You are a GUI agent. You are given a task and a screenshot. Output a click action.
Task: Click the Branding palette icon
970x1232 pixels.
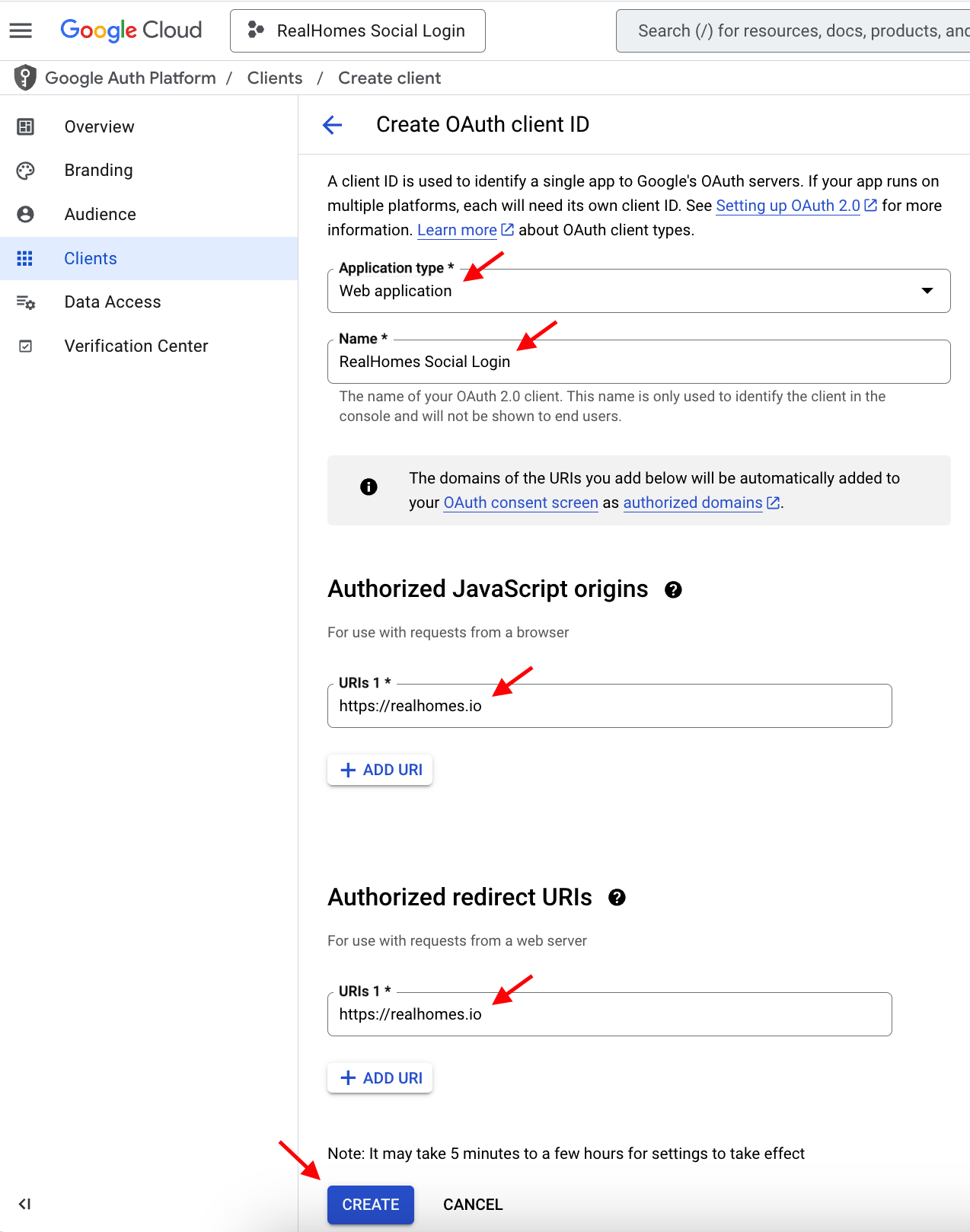coord(25,171)
